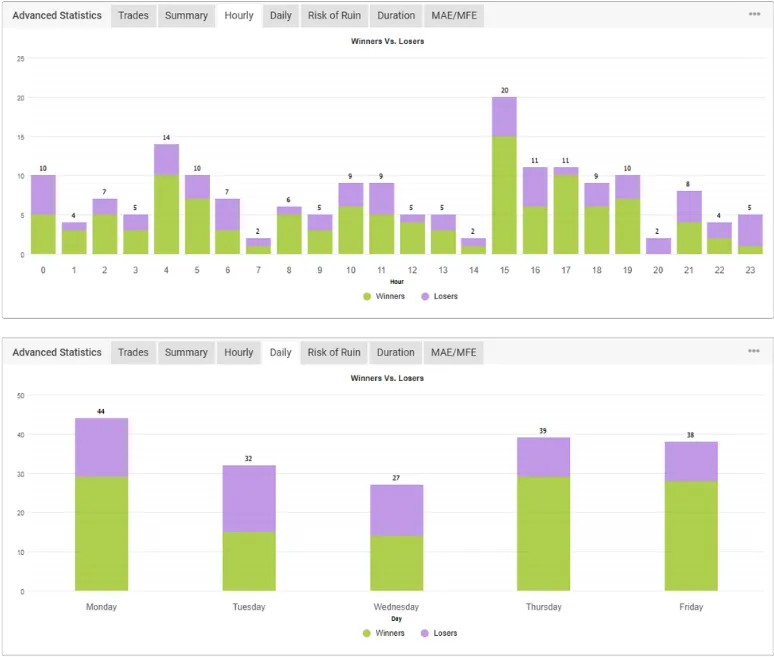Switch to Duration tab in the daily panel

click(x=396, y=352)
